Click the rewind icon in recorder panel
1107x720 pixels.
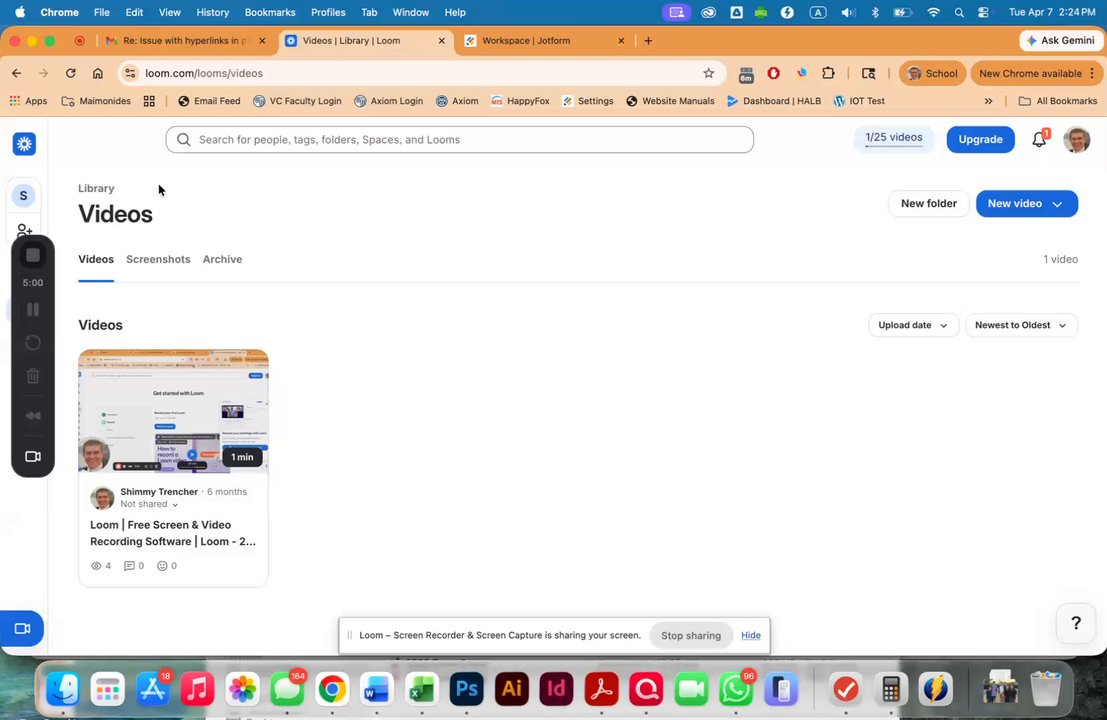click(x=32, y=416)
